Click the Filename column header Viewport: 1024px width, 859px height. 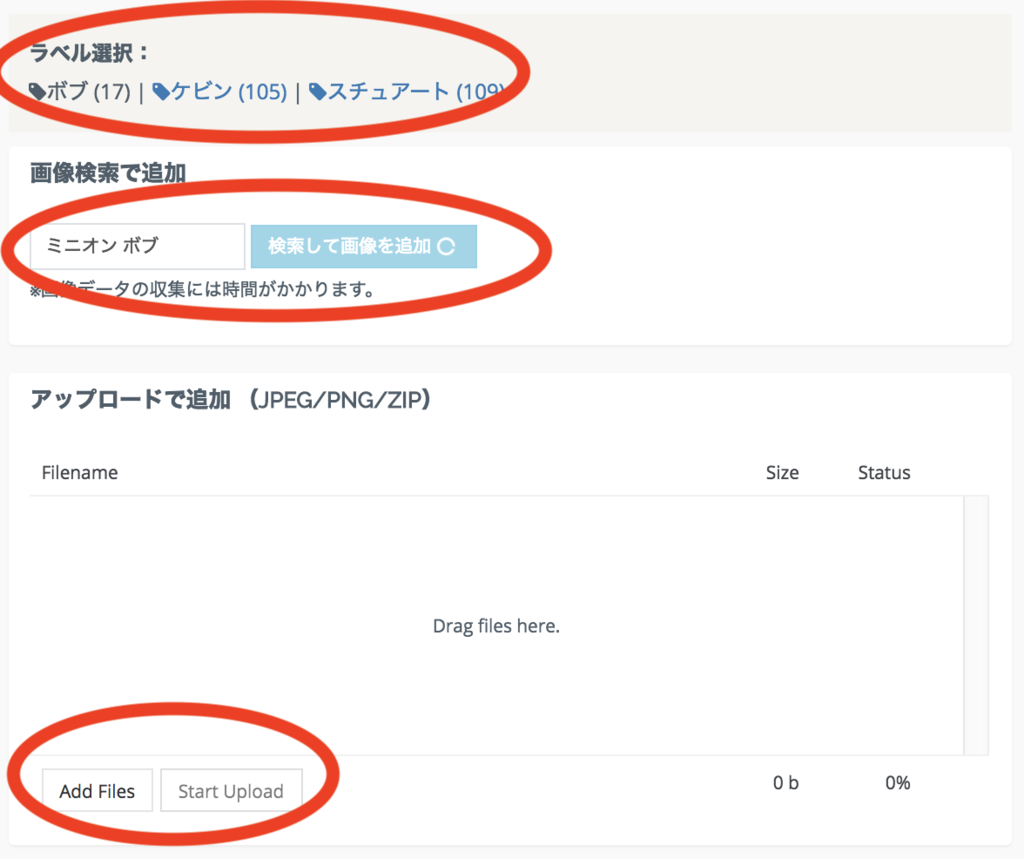pyautogui.click(x=80, y=472)
